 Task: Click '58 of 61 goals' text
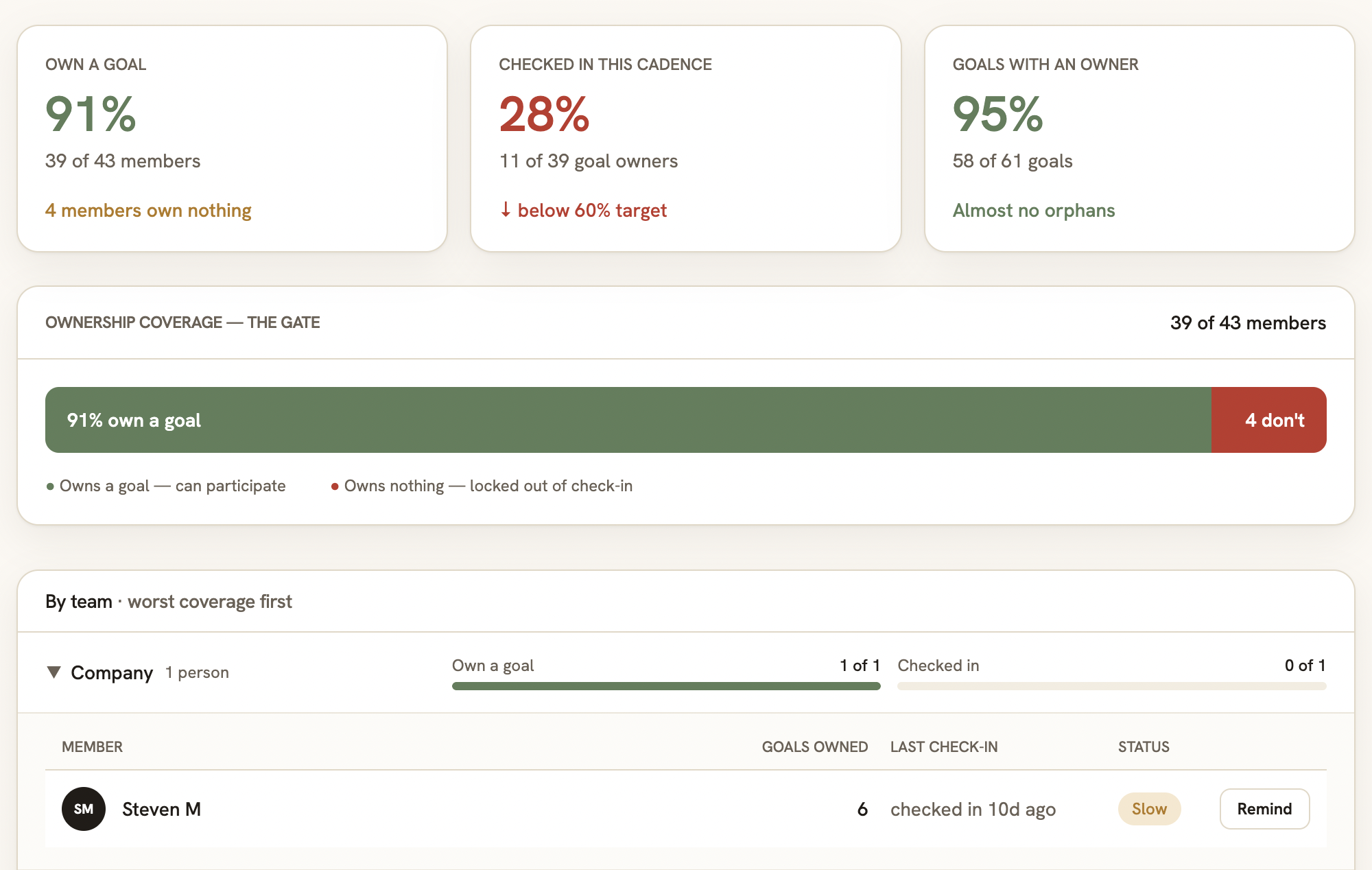1013,161
